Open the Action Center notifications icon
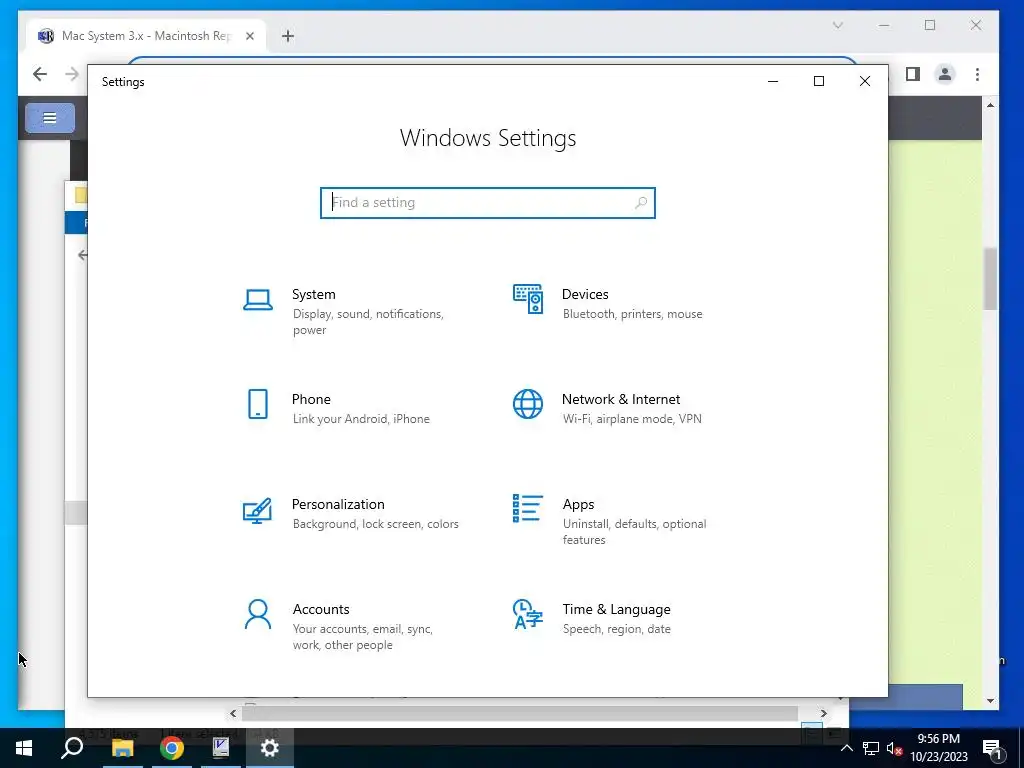This screenshot has height=768, width=1024. coord(992,748)
